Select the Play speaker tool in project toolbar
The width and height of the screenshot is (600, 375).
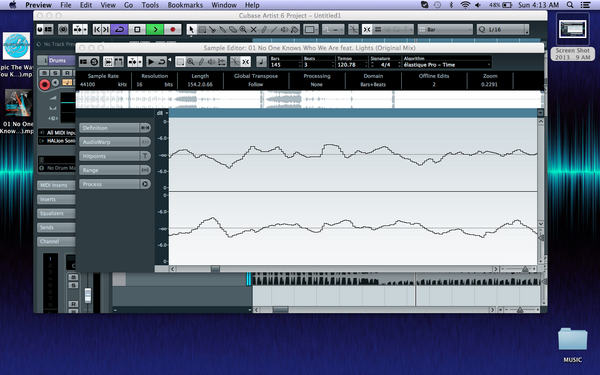click(284, 29)
